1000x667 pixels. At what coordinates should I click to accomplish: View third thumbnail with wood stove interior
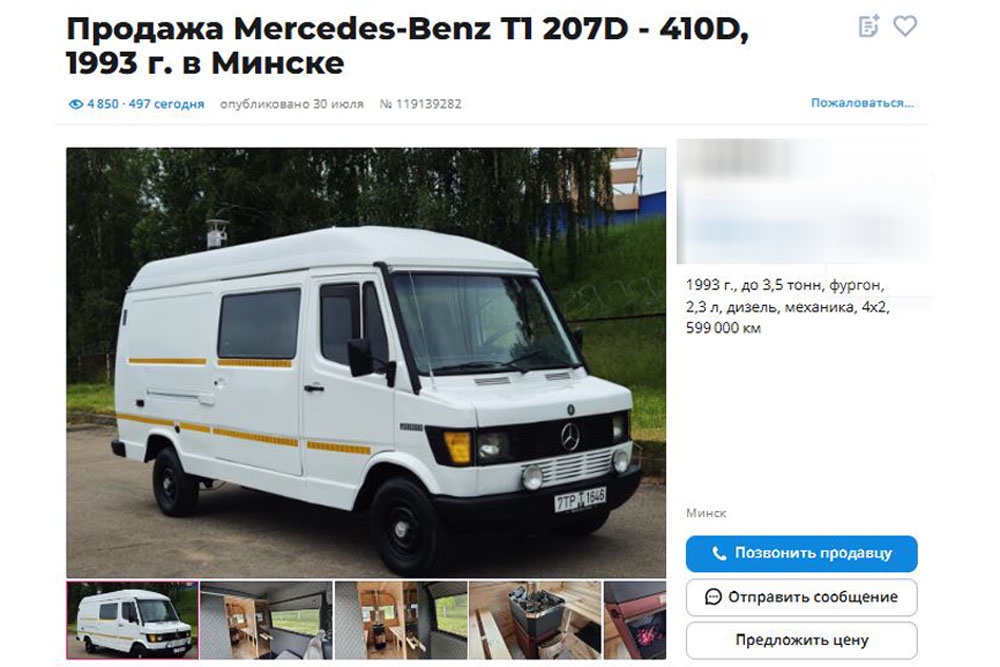tap(401, 620)
